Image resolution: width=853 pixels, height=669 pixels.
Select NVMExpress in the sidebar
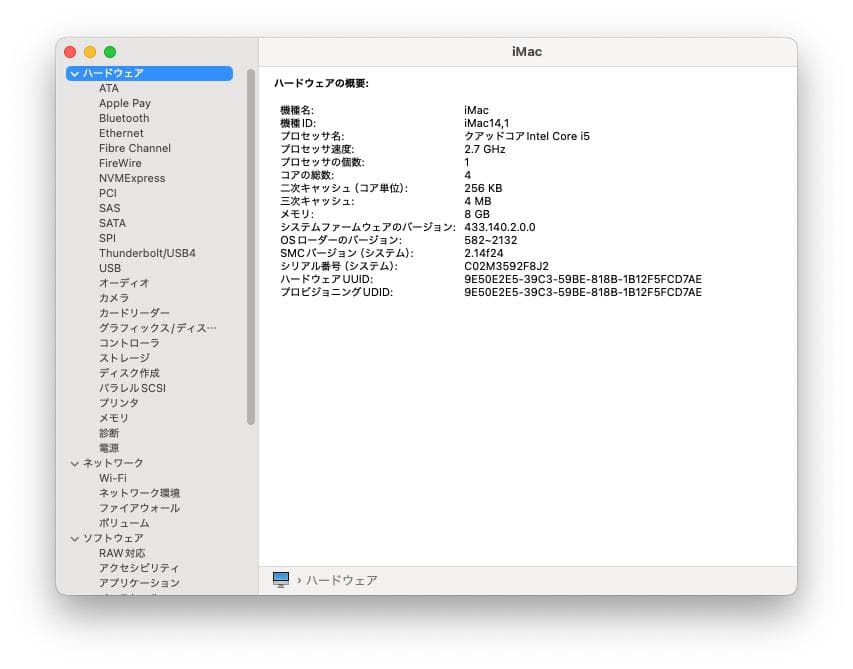click(x=132, y=178)
